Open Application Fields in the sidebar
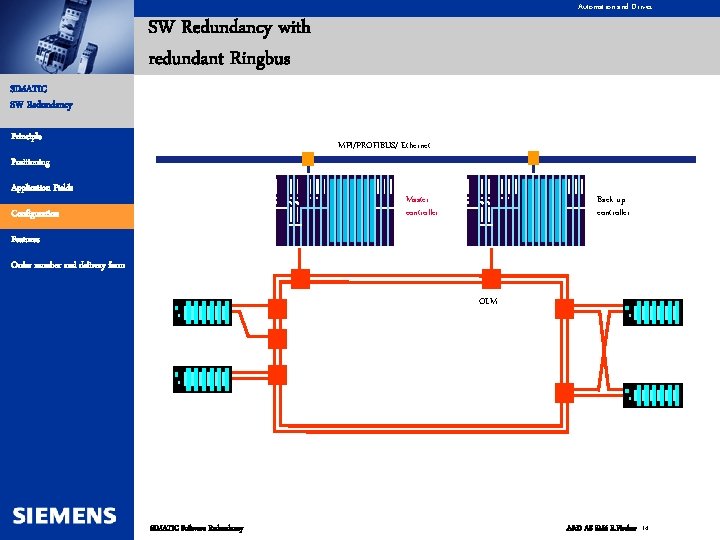720x540 pixels. [x=42, y=188]
